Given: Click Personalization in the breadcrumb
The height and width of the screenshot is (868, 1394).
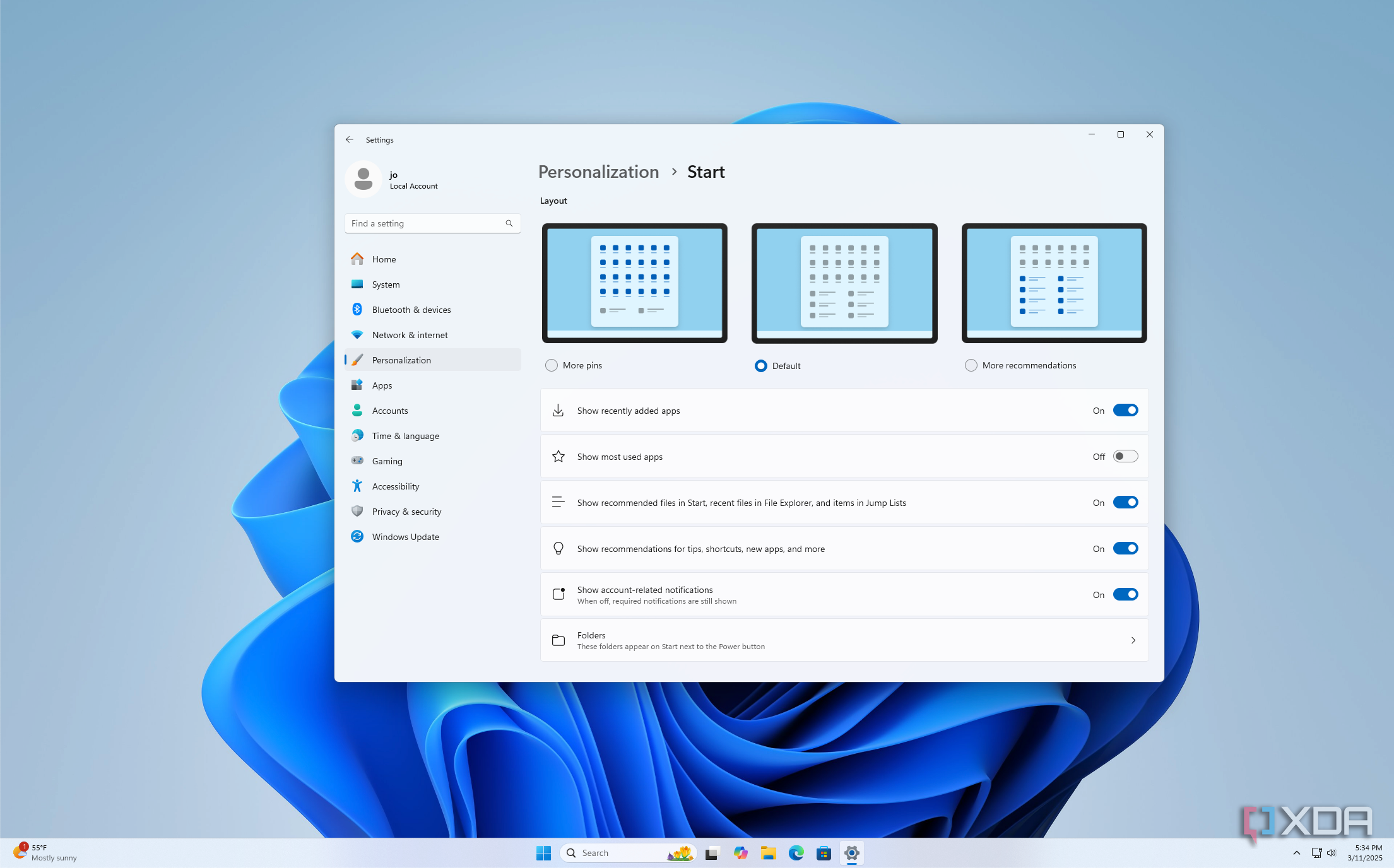Looking at the screenshot, I should 598,172.
